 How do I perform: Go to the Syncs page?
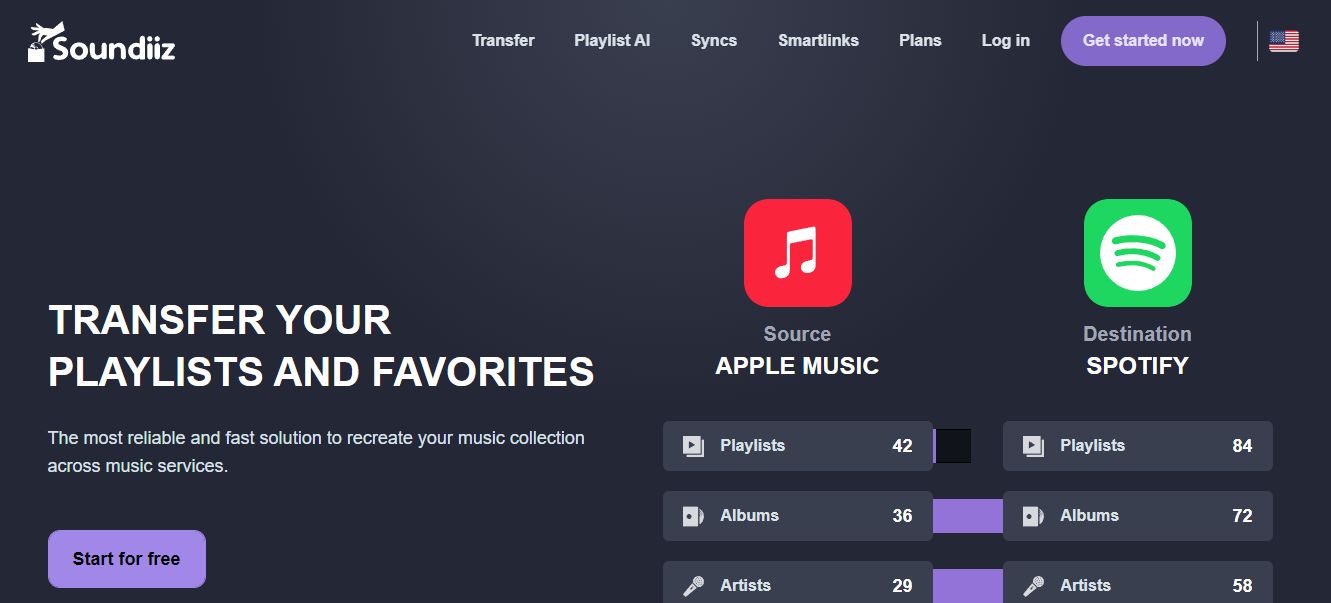714,41
